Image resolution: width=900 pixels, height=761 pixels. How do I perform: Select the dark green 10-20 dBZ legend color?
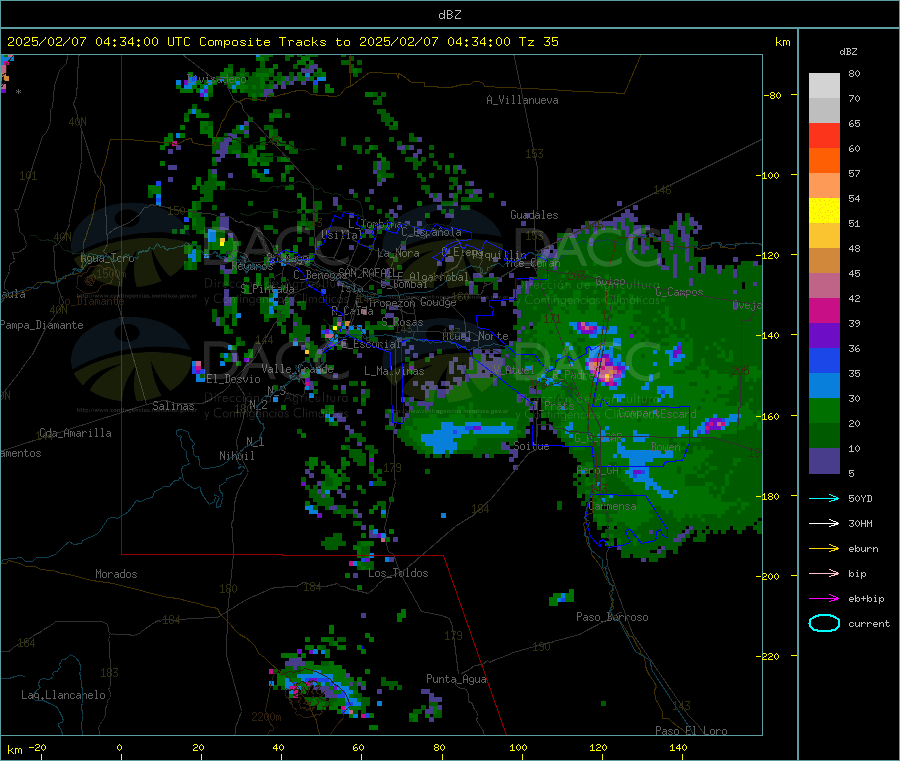pyautogui.click(x=824, y=436)
